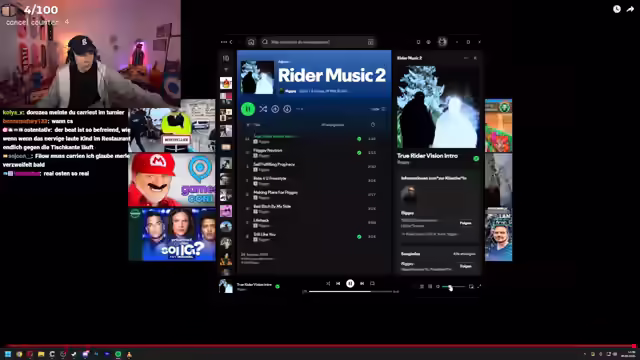Skip to next track in player bar
The image size is (640, 360).
click(362, 283)
